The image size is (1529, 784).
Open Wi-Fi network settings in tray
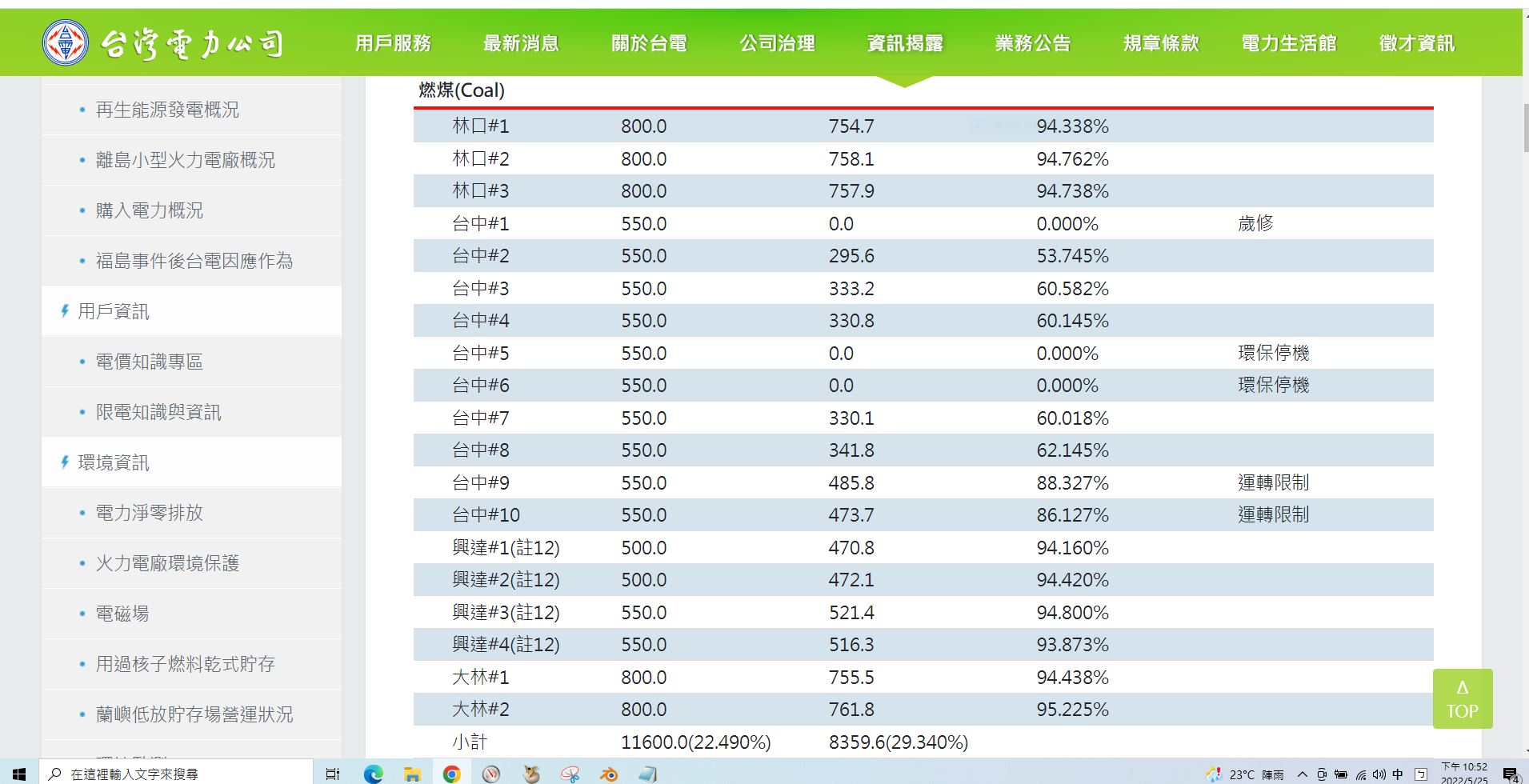(x=1360, y=774)
